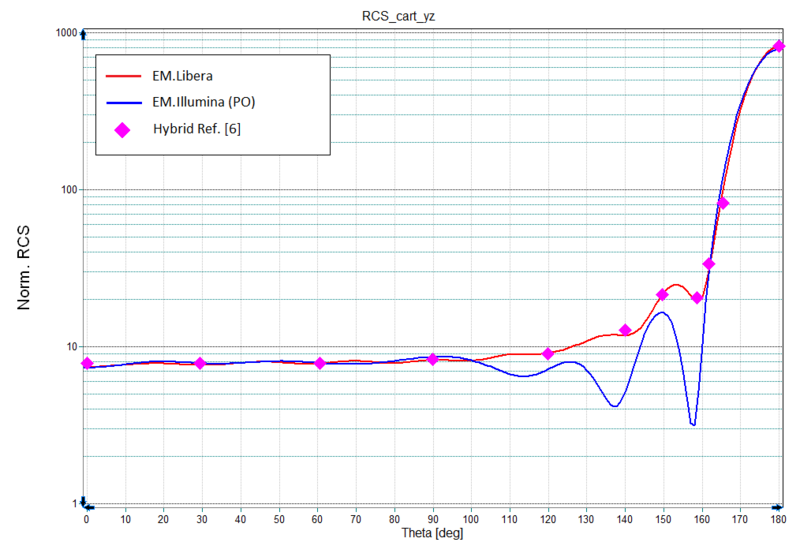
Task: Click the diamond marker at theta 140
Action: pyautogui.click(x=625, y=330)
